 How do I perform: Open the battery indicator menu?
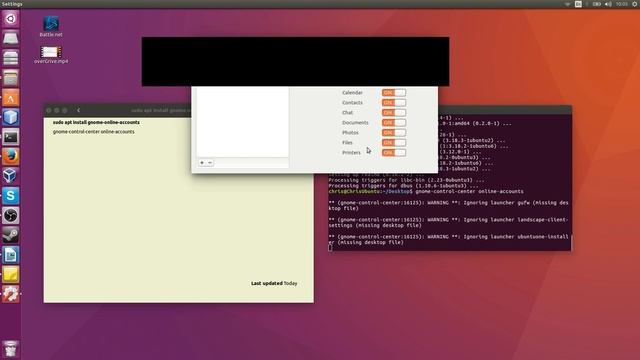597,4
